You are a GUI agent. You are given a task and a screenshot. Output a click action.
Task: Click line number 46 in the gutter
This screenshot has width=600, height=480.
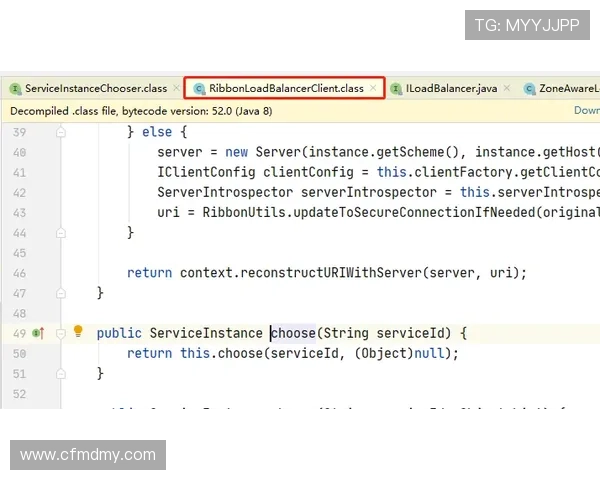click(19, 273)
